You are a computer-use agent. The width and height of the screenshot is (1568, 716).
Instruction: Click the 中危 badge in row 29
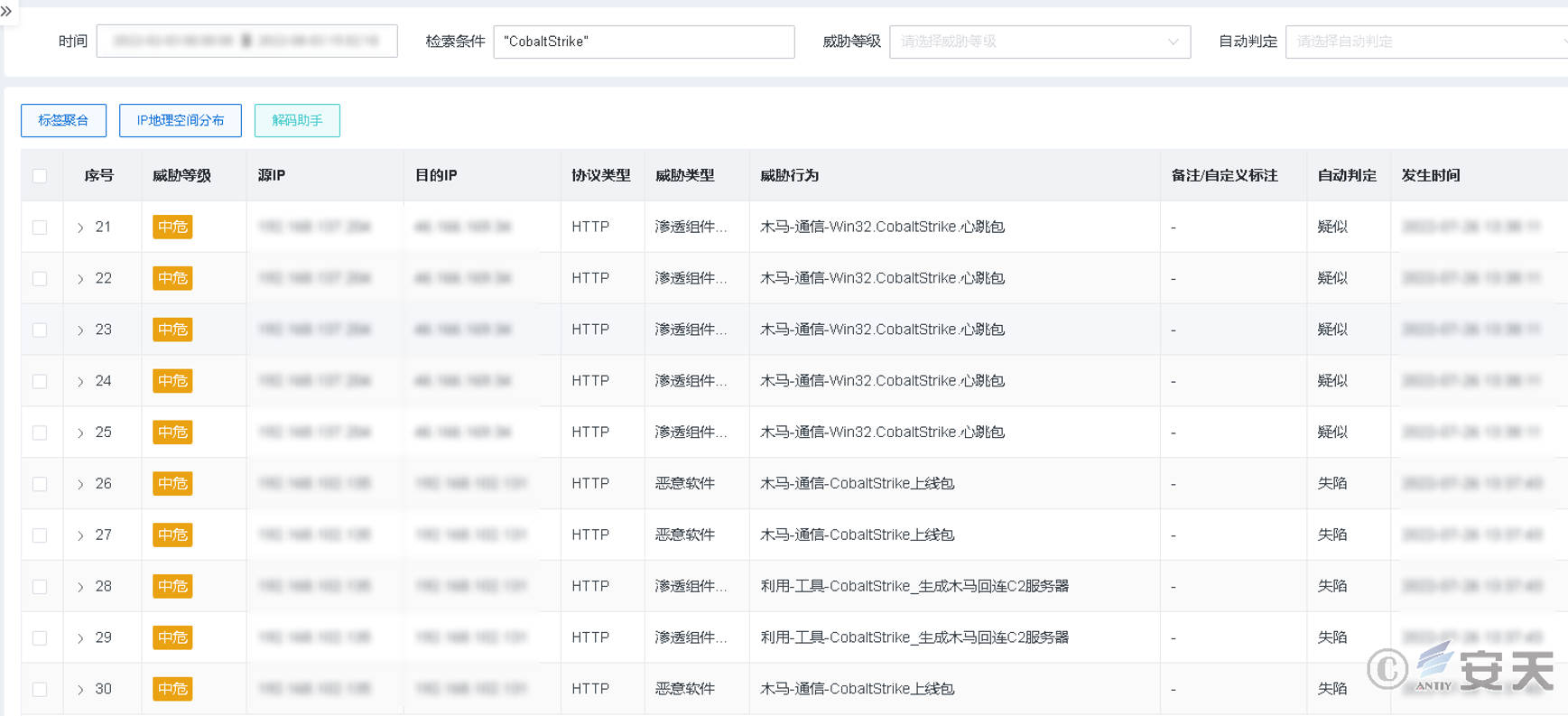pyautogui.click(x=172, y=638)
